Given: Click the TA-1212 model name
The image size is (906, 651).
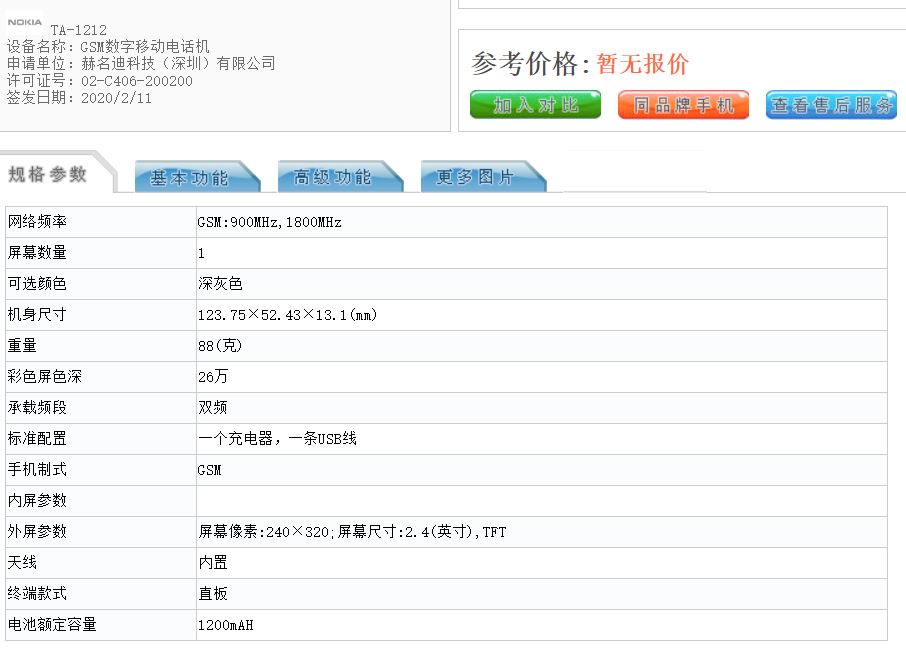Looking at the screenshot, I should [78, 30].
